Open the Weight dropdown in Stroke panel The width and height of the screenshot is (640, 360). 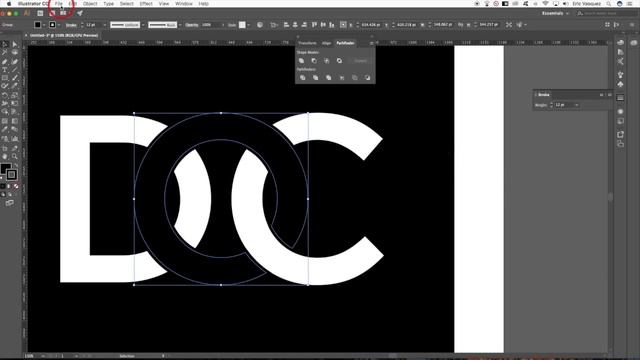[576, 105]
